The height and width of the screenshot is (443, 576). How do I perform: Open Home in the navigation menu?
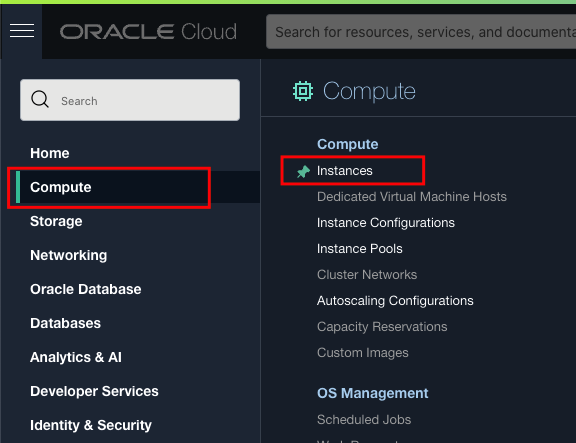[50, 153]
